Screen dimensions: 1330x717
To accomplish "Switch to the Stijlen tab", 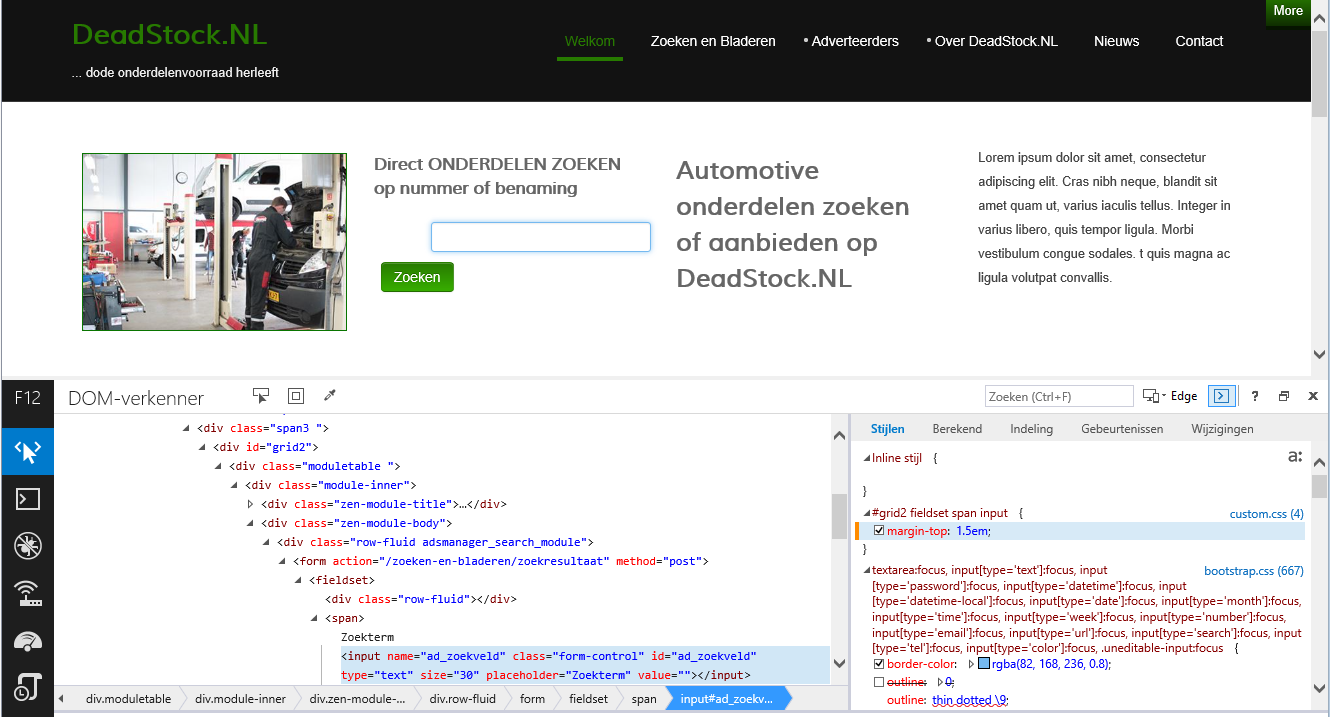I will pyautogui.click(x=887, y=429).
